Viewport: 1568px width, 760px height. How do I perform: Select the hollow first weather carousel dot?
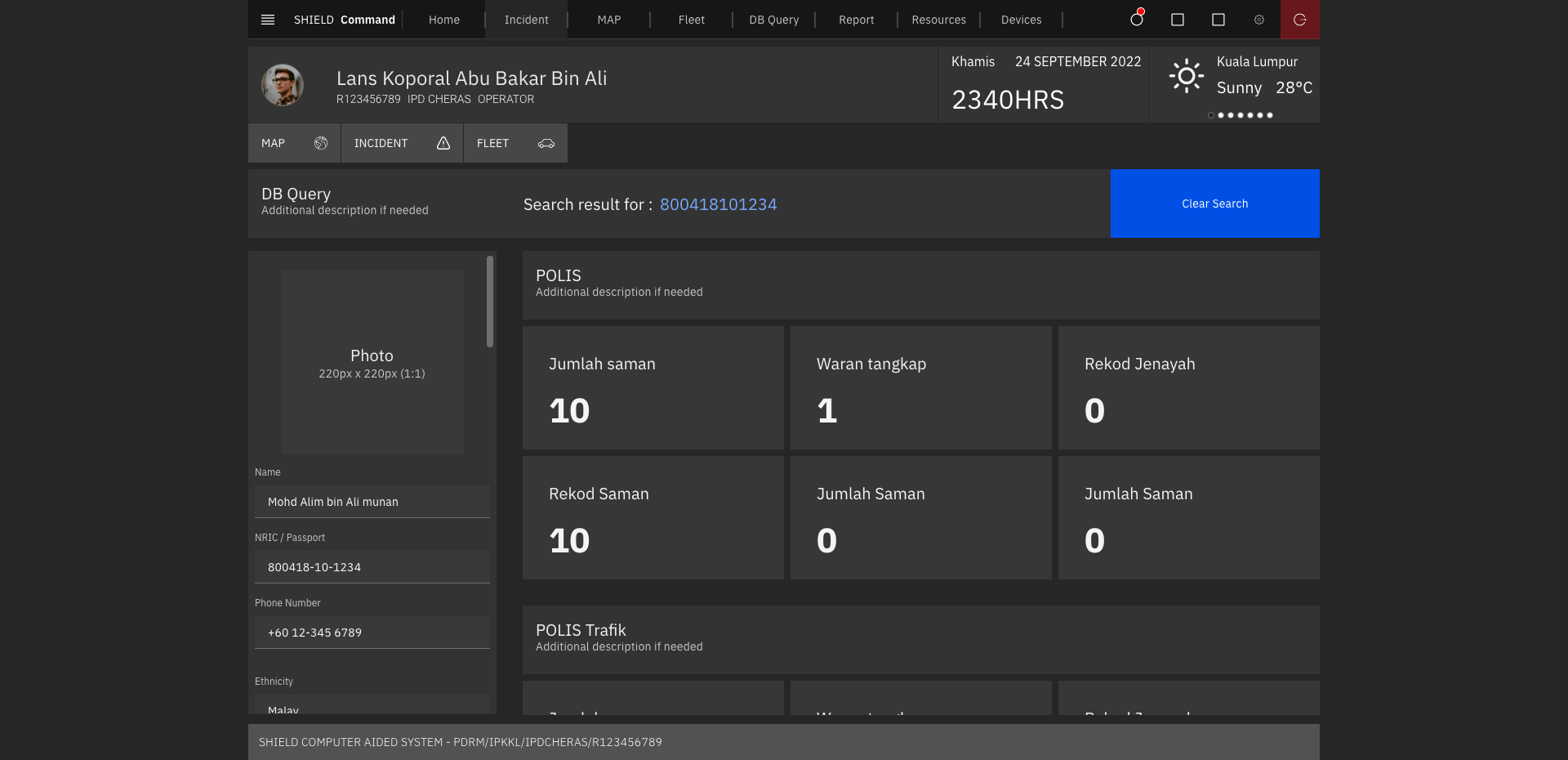pyautogui.click(x=1211, y=115)
